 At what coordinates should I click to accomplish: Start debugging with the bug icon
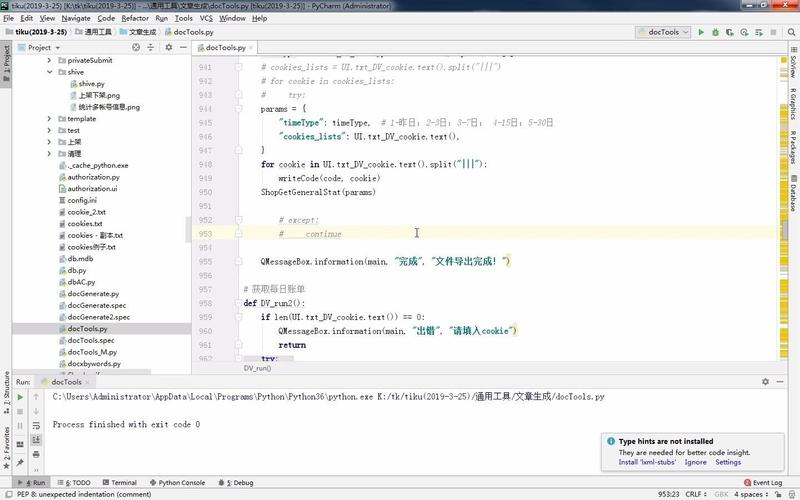pyautogui.click(x=715, y=32)
